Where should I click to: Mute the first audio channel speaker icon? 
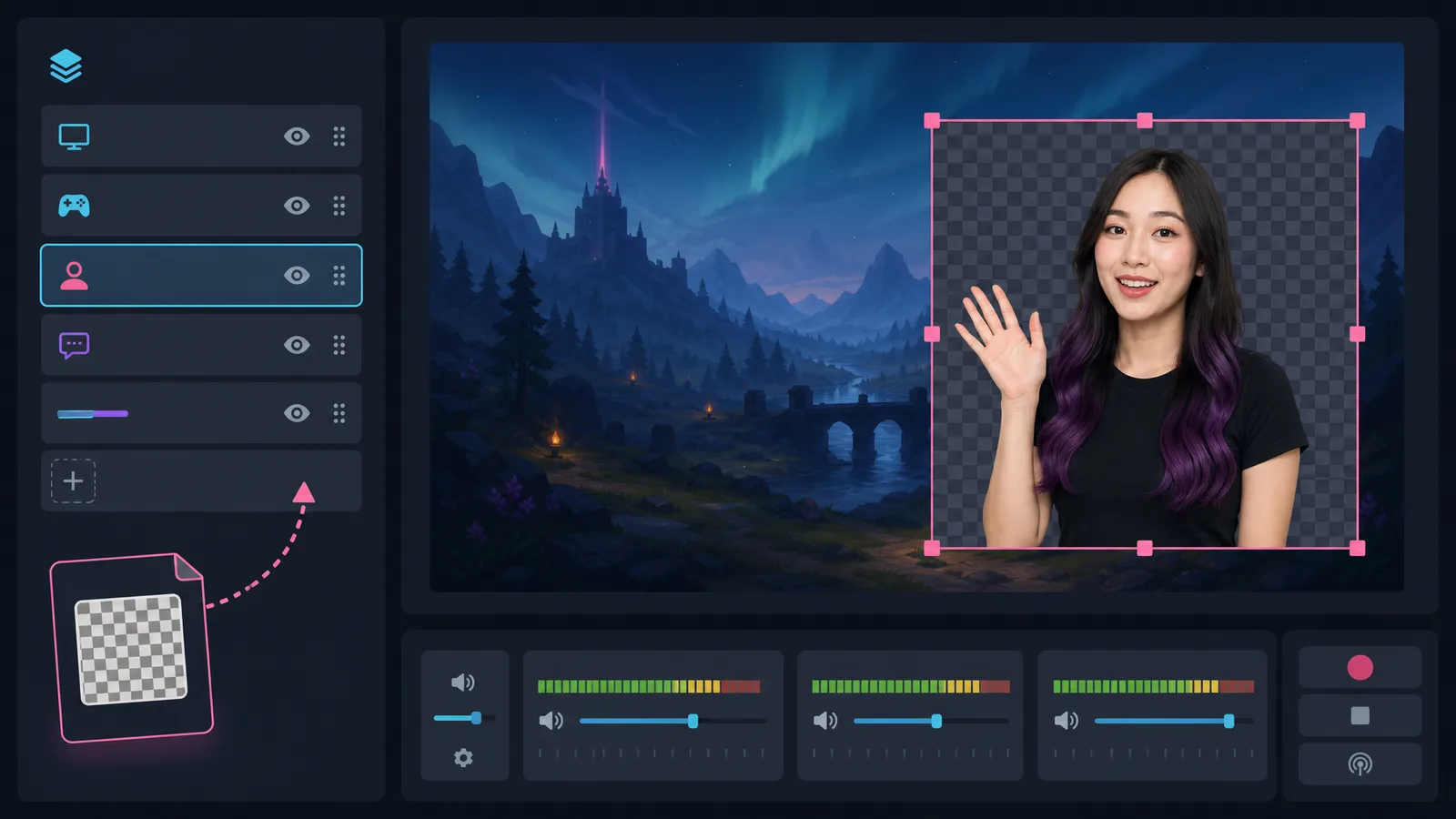click(551, 721)
